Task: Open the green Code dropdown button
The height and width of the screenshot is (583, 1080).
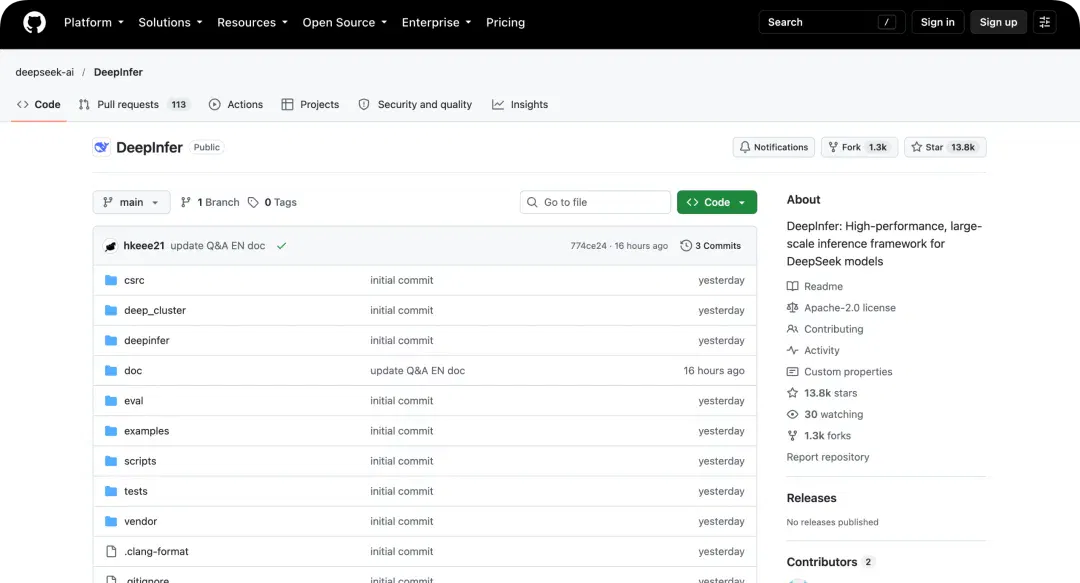Action: pos(716,202)
